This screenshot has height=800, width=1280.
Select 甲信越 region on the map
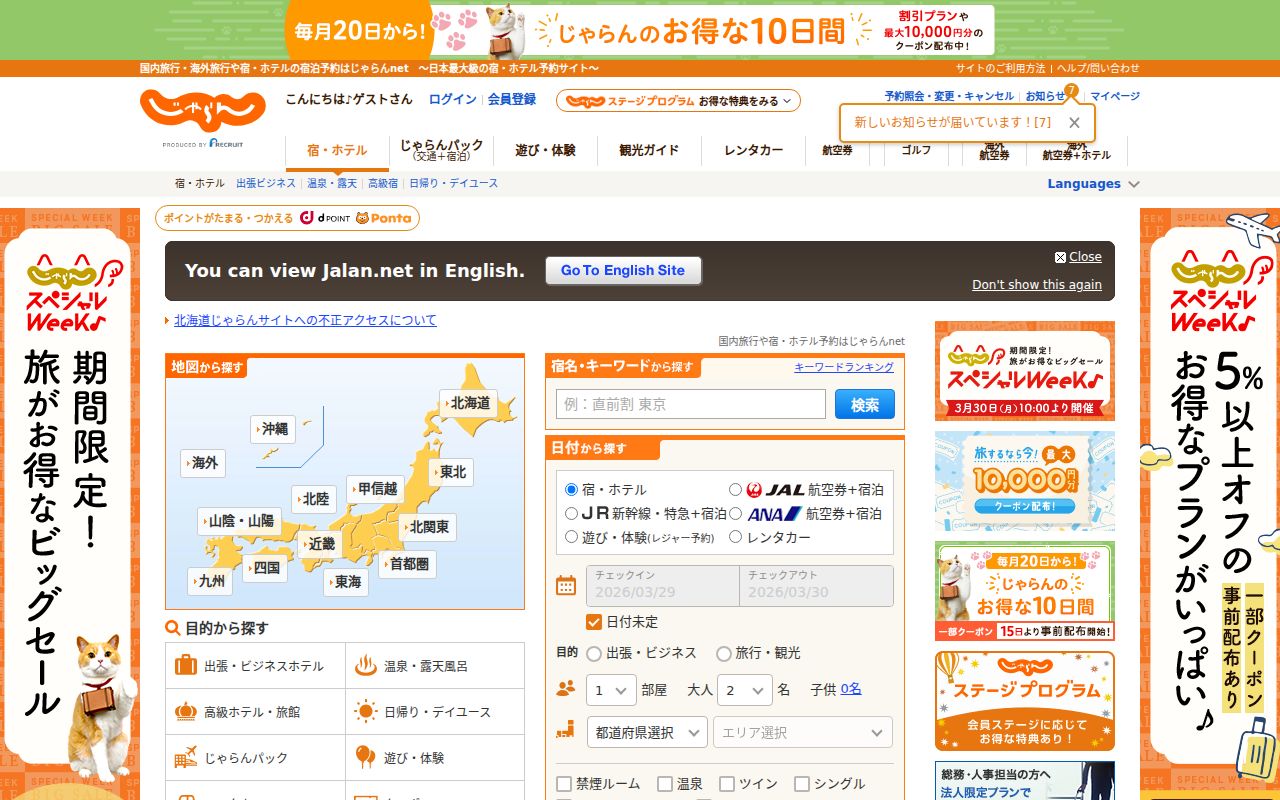click(375, 488)
